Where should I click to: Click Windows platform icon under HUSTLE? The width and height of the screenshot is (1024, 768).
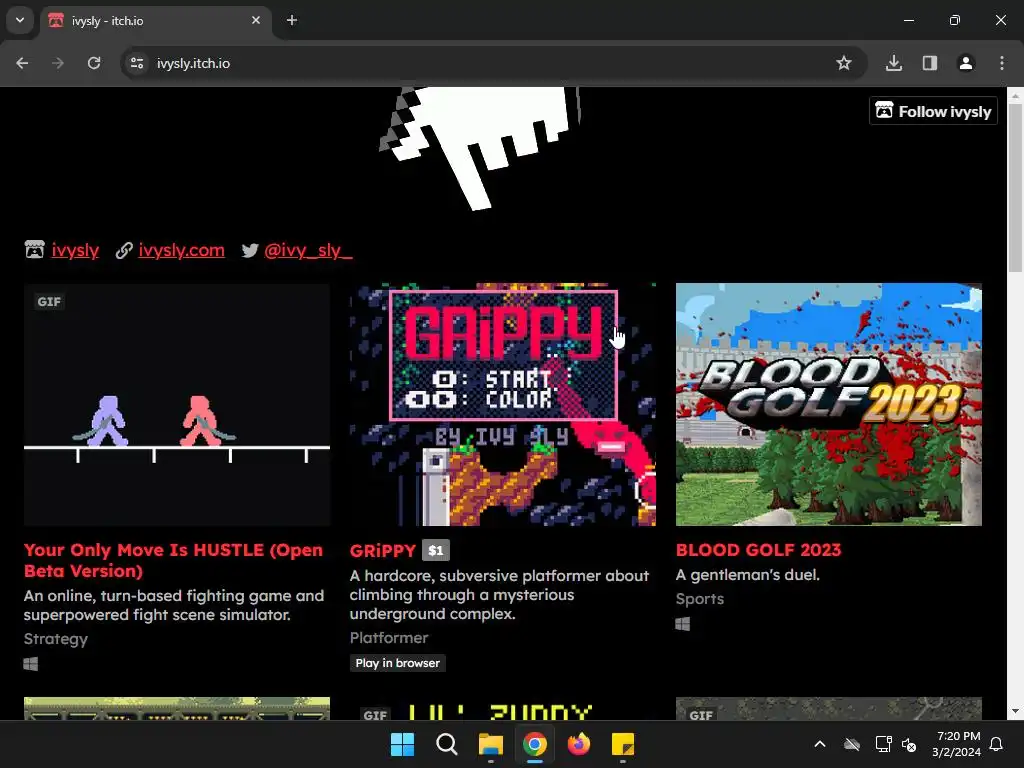click(x=31, y=664)
